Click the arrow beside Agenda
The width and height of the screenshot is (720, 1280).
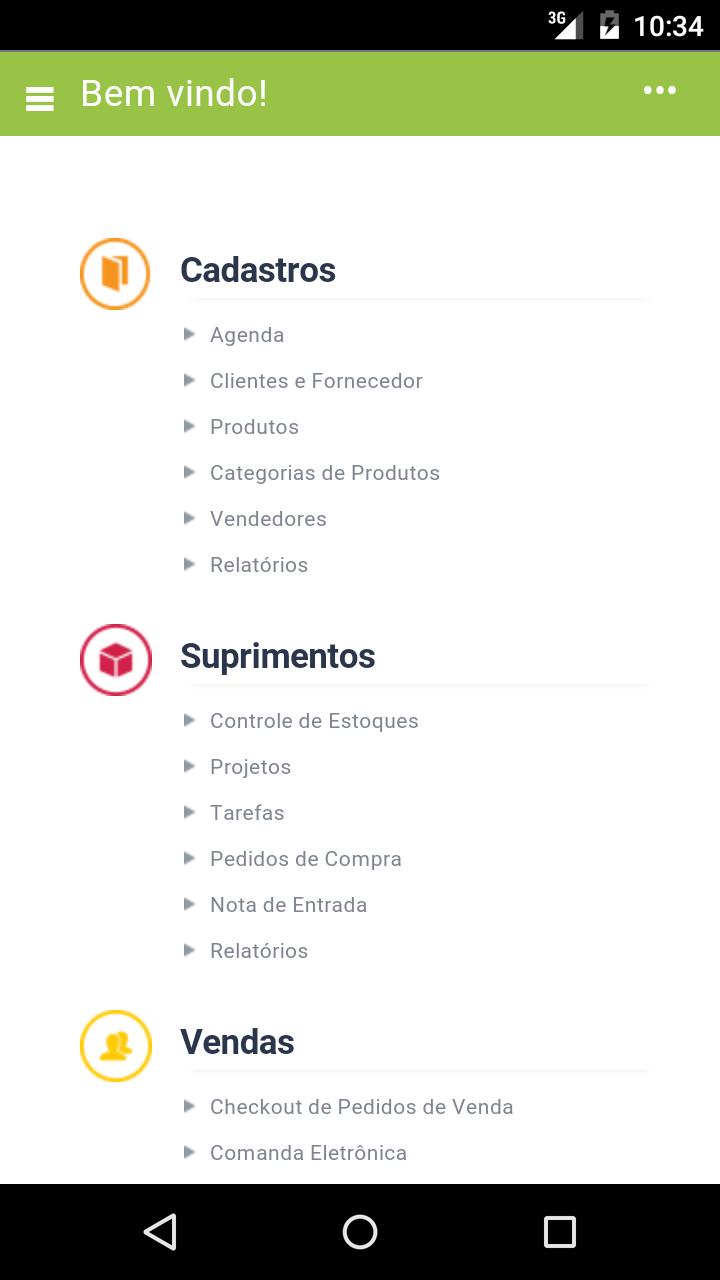click(x=189, y=334)
